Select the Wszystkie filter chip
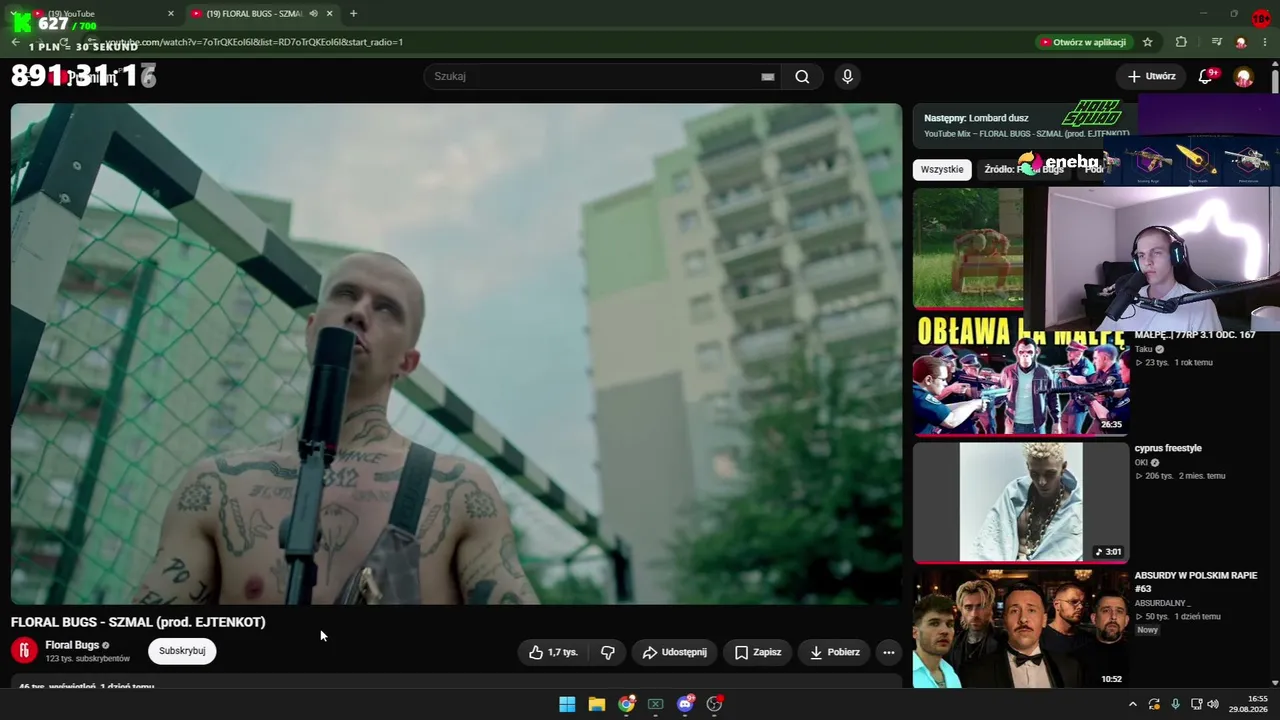The height and width of the screenshot is (720, 1280). (x=942, y=170)
